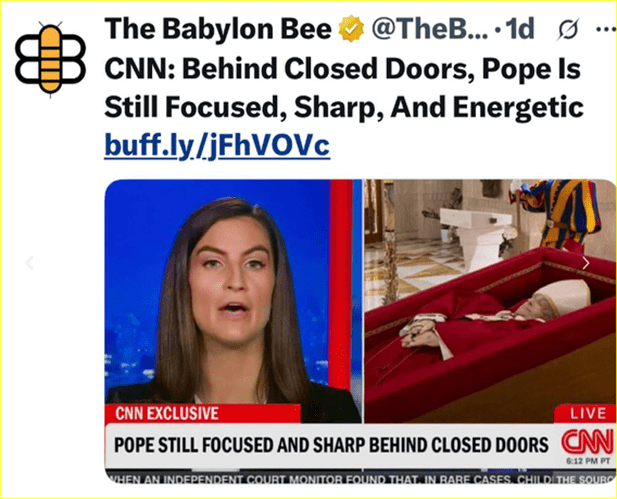617x499 pixels.
Task: Click the scrolling news ticker at the bottom
Action: (x=360, y=477)
